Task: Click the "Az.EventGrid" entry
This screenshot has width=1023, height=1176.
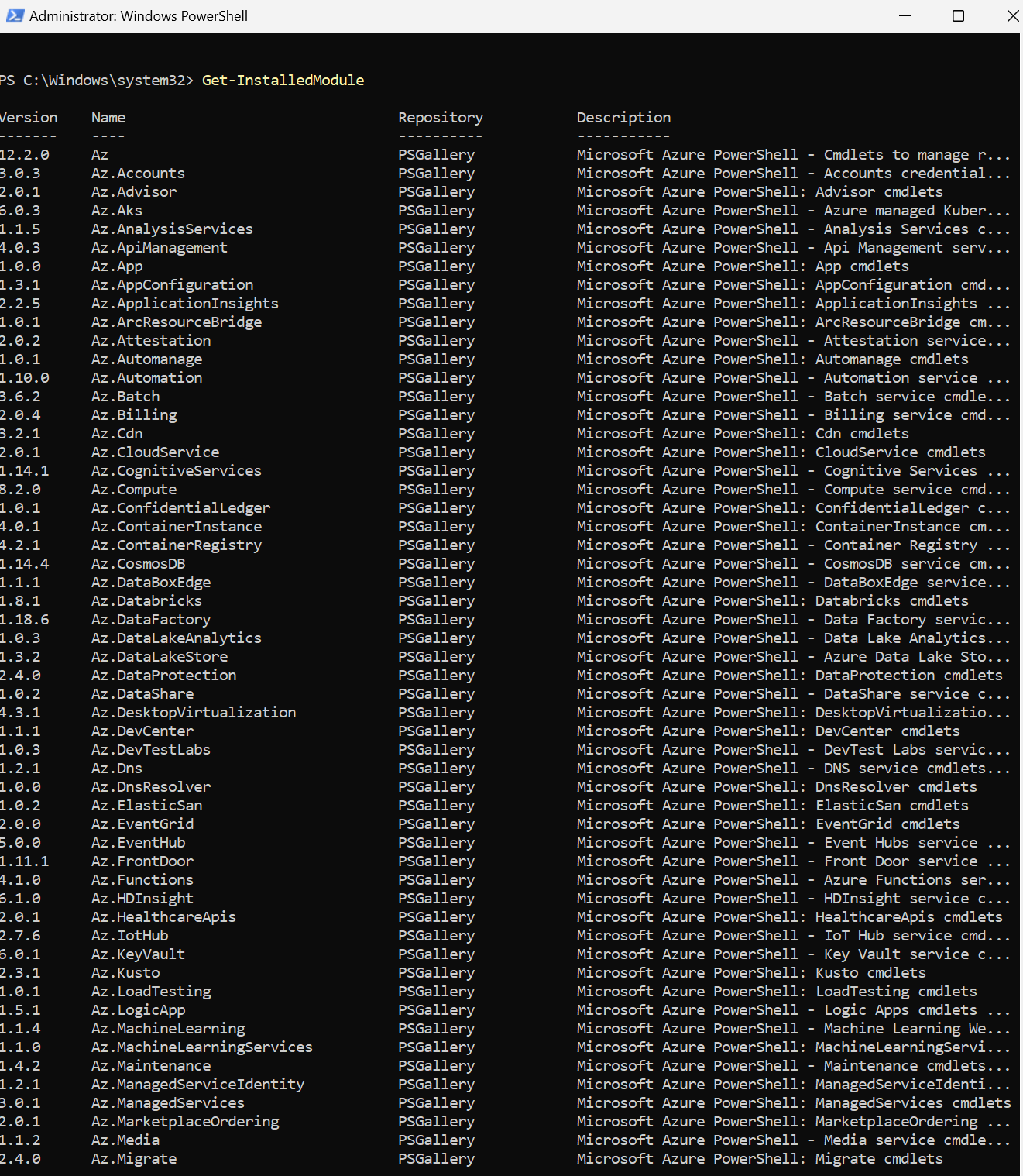Action: pos(142,824)
